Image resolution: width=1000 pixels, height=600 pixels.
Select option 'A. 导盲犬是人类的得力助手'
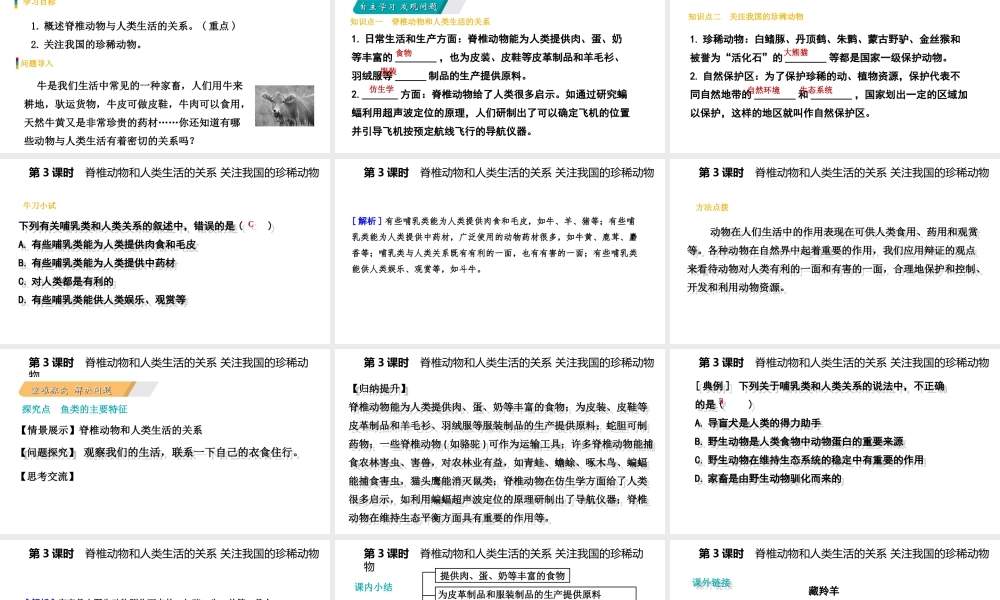tap(758, 423)
